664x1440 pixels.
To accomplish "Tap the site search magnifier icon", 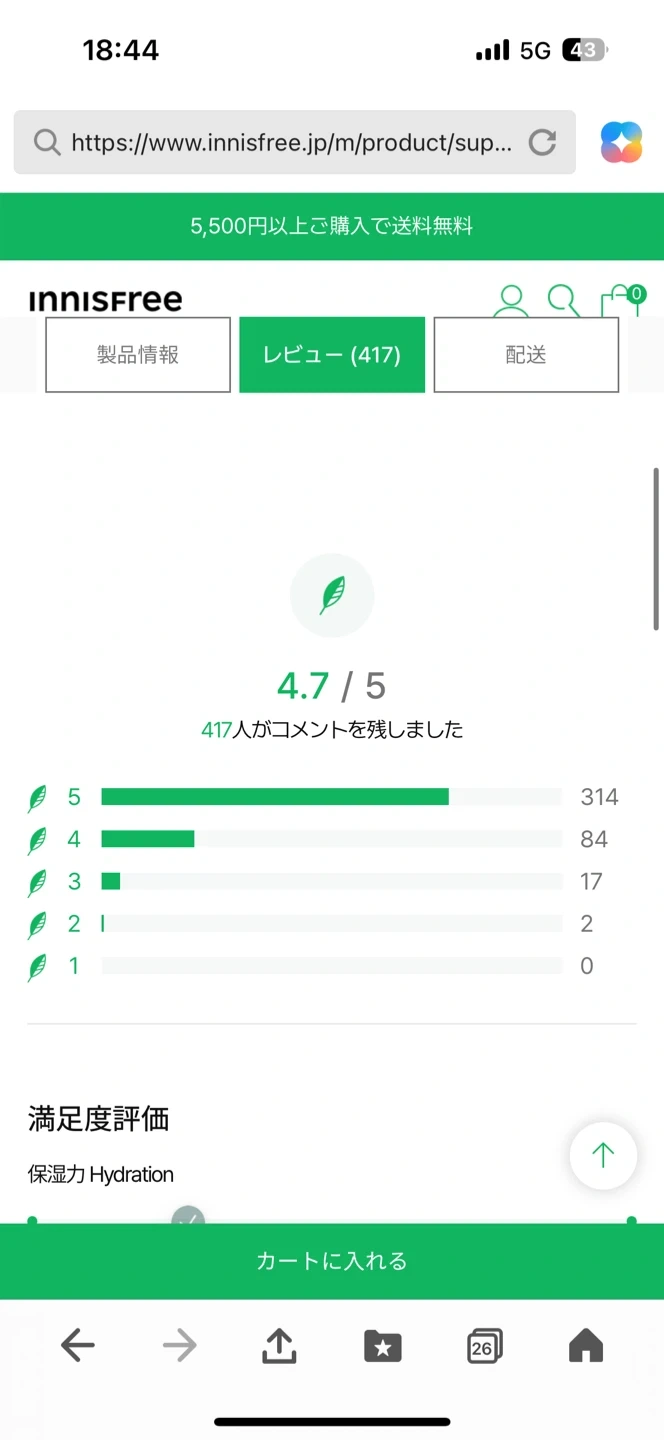I will click(x=563, y=299).
